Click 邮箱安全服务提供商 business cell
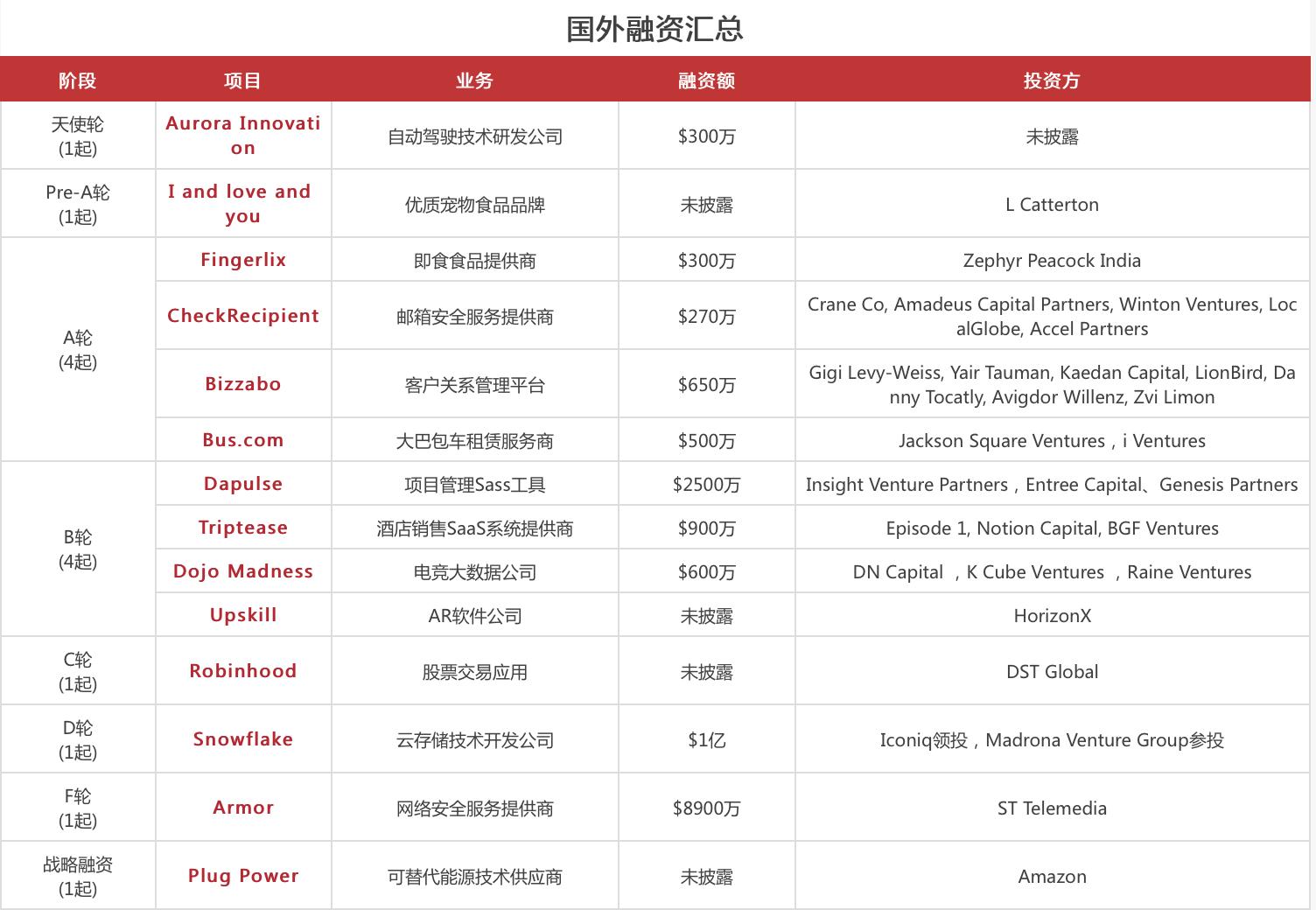Viewport: 1316px width, 910px height. click(x=475, y=318)
